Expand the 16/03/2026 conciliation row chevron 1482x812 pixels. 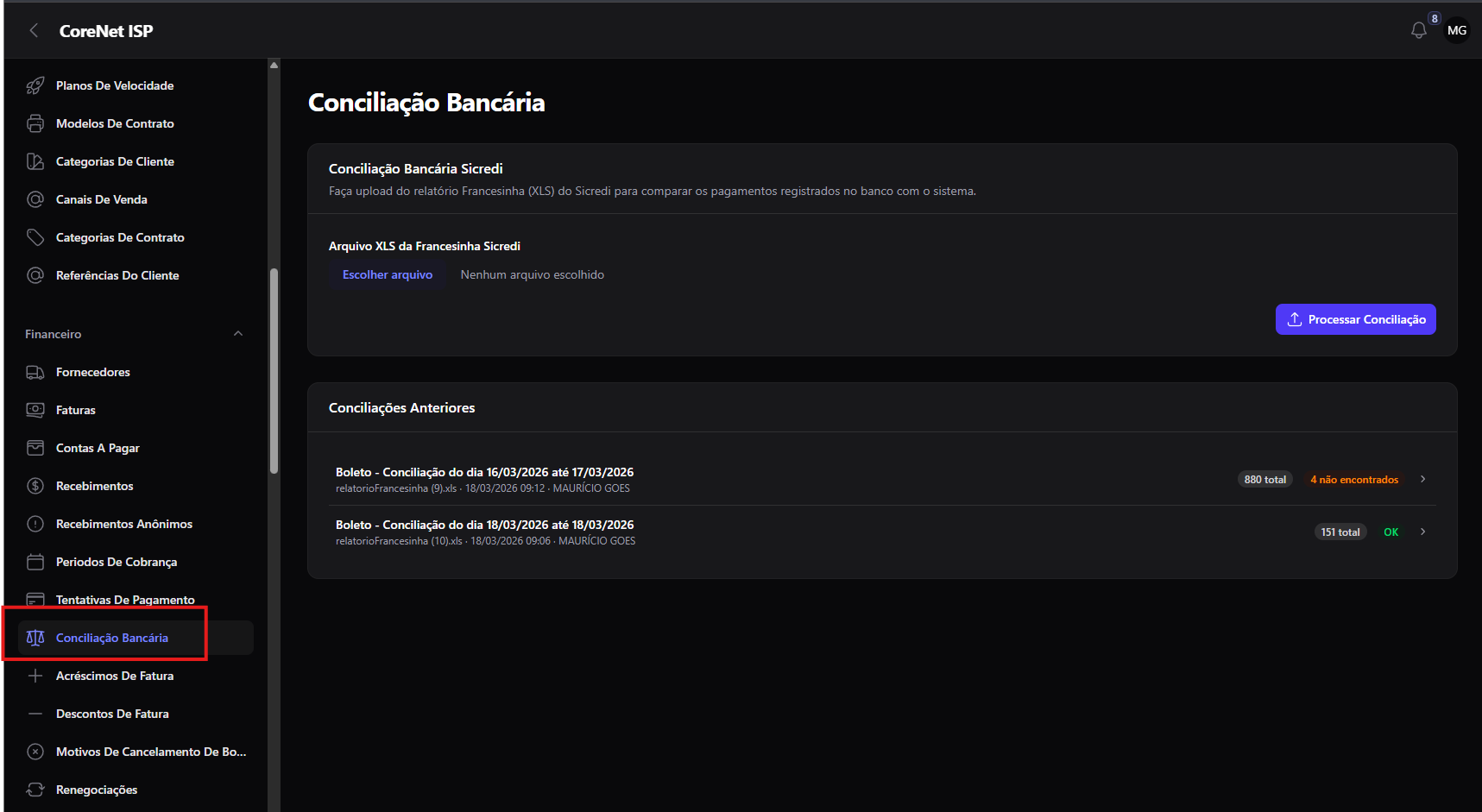[x=1422, y=479]
